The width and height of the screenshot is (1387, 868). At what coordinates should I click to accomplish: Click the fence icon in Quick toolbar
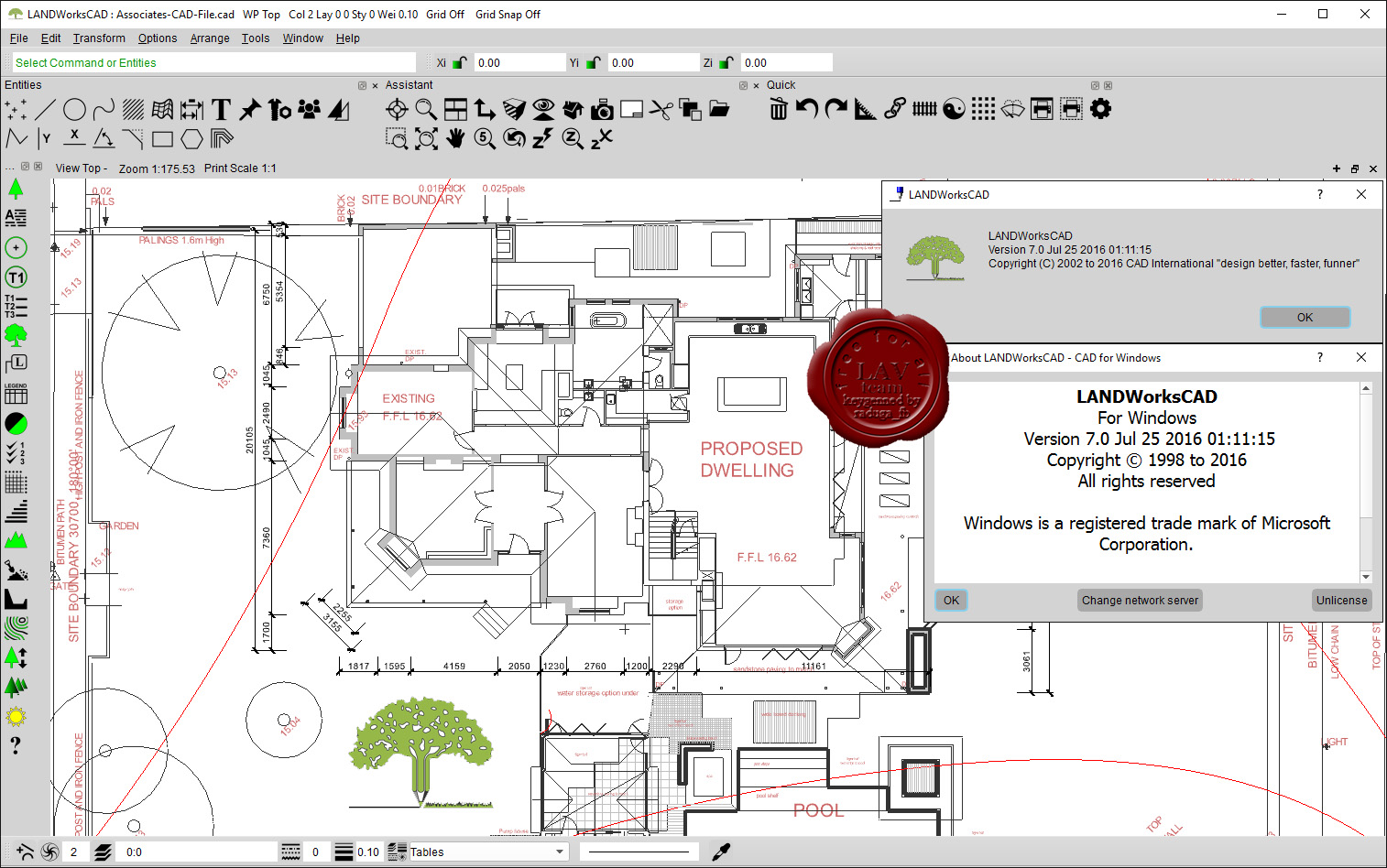[x=924, y=110]
